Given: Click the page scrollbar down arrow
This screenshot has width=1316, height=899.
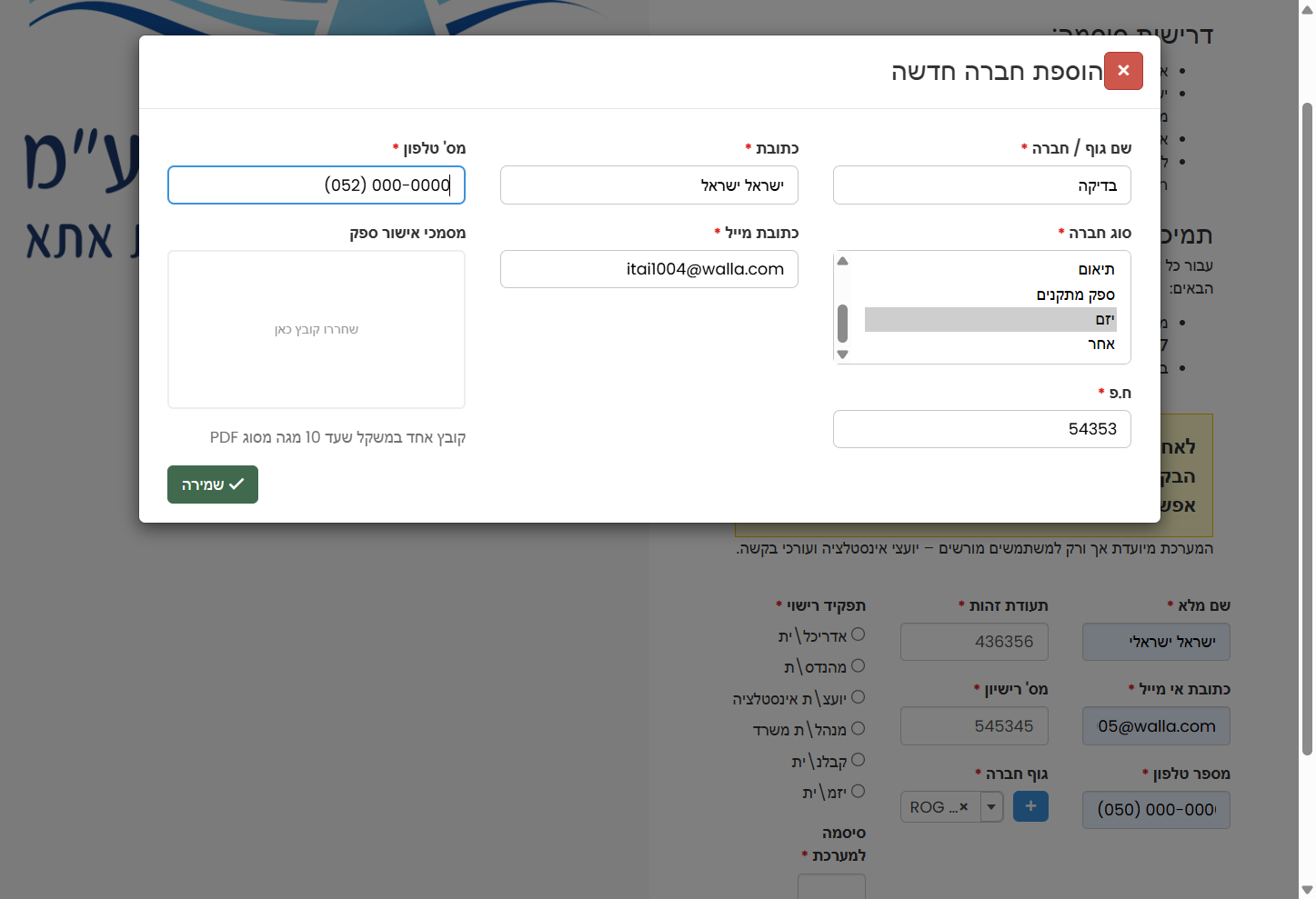Looking at the screenshot, I should 1308,890.
